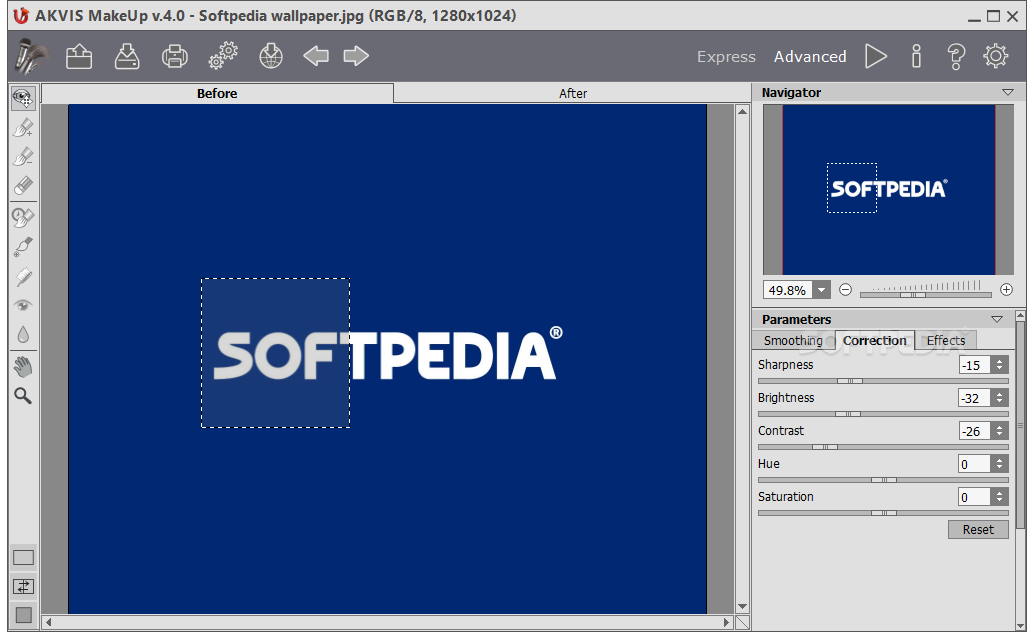
Task: Save the image to disk
Action: [127, 56]
